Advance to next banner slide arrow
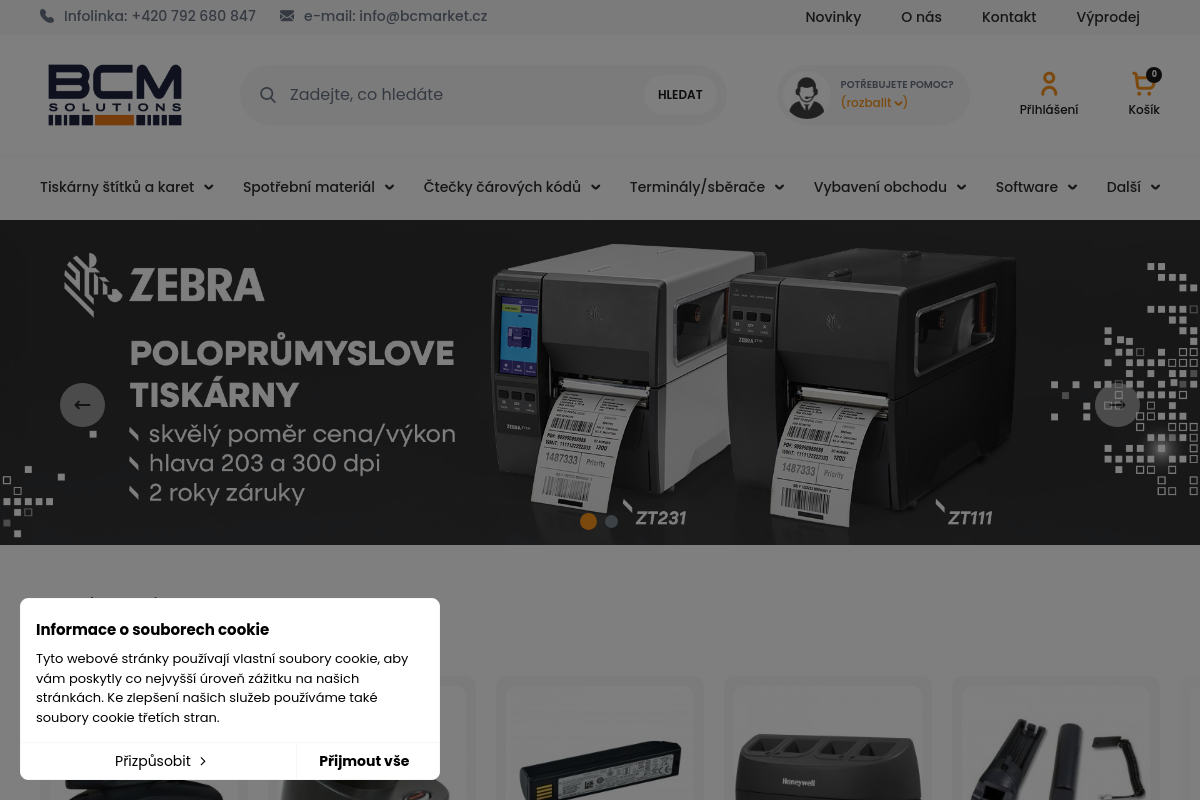Viewport: 1200px width, 800px height. point(1117,405)
